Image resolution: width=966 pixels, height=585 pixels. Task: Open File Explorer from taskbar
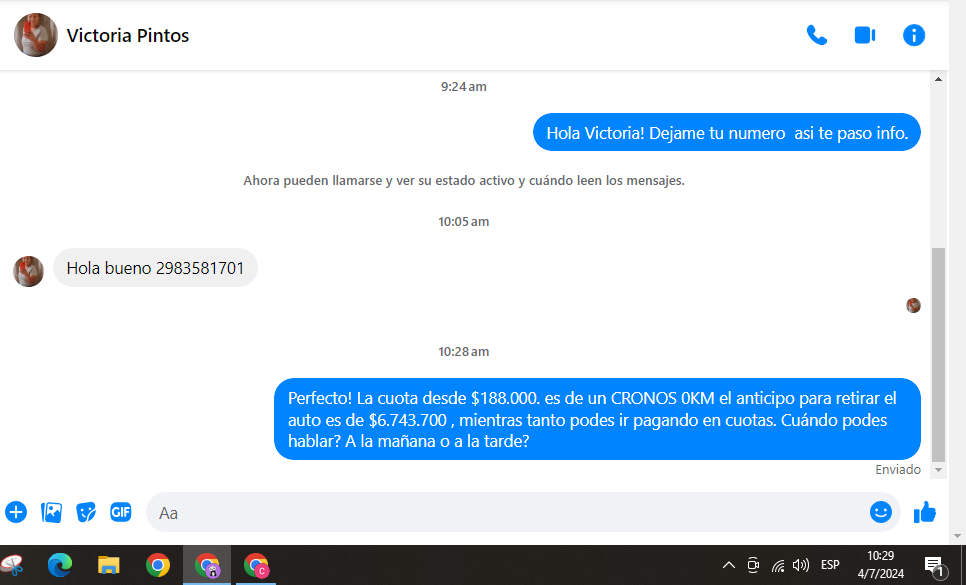click(x=108, y=565)
